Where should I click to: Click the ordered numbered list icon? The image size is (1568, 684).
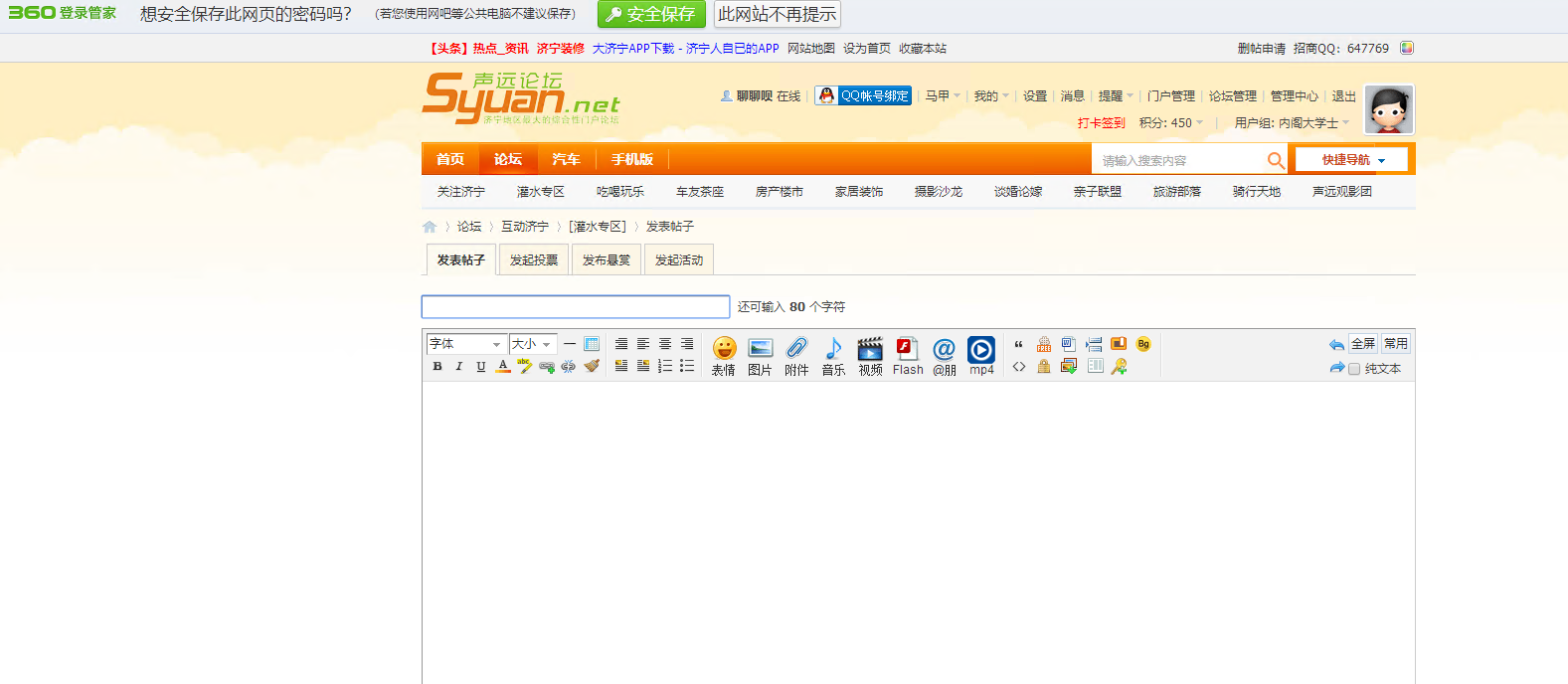(665, 366)
